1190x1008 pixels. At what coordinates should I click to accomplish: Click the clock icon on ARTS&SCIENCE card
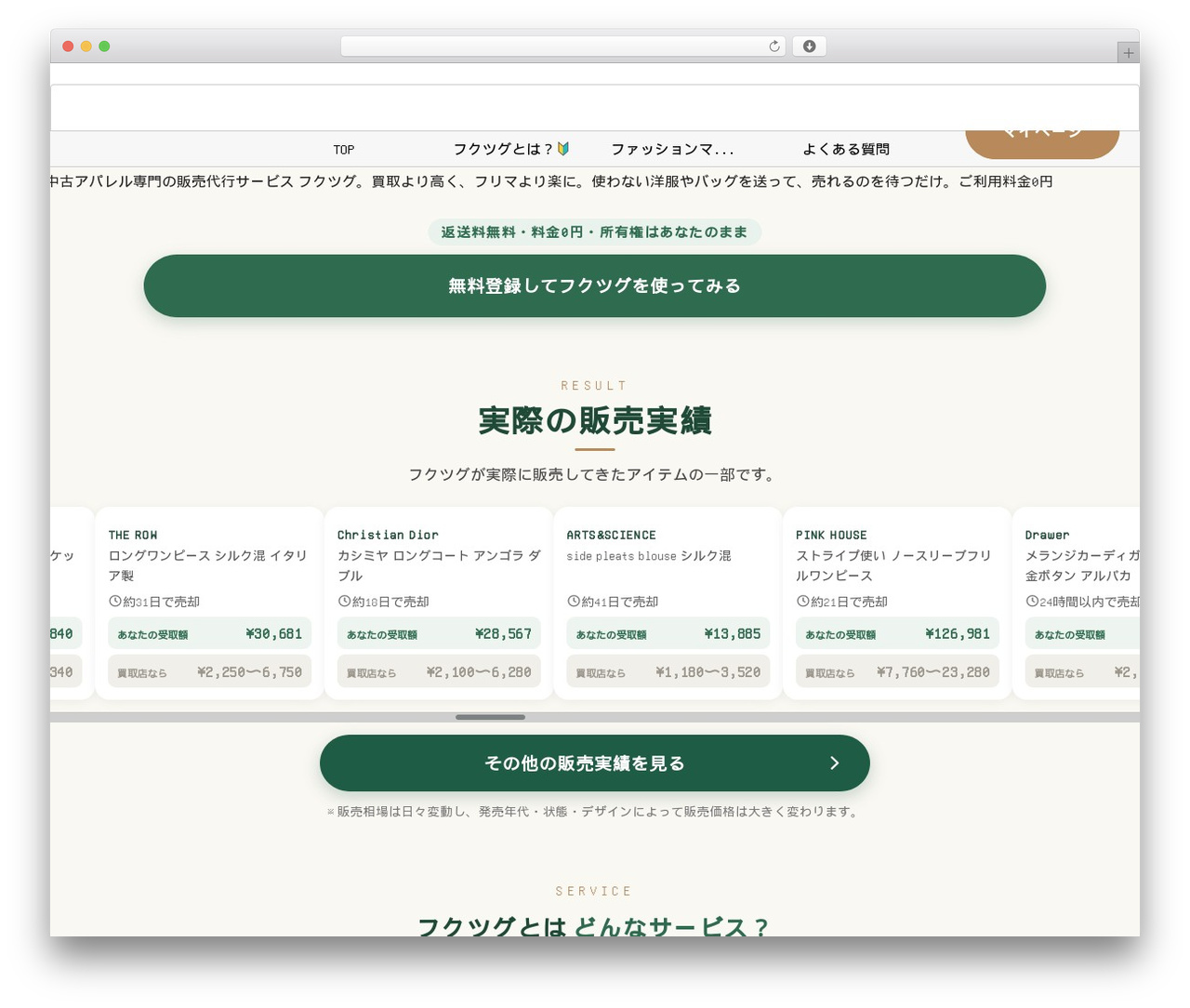(574, 602)
